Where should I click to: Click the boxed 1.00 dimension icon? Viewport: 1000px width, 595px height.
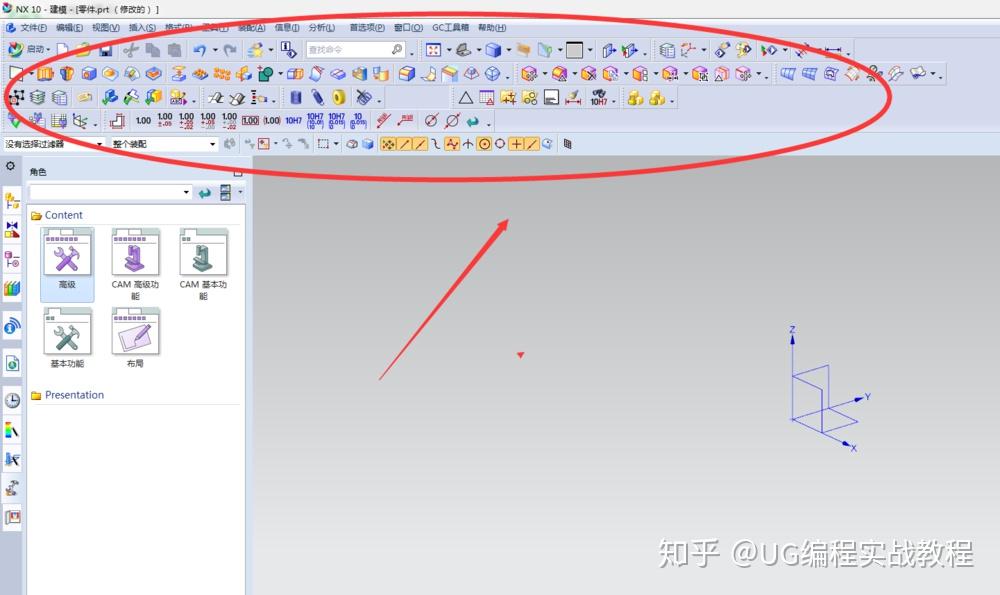[x=251, y=121]
